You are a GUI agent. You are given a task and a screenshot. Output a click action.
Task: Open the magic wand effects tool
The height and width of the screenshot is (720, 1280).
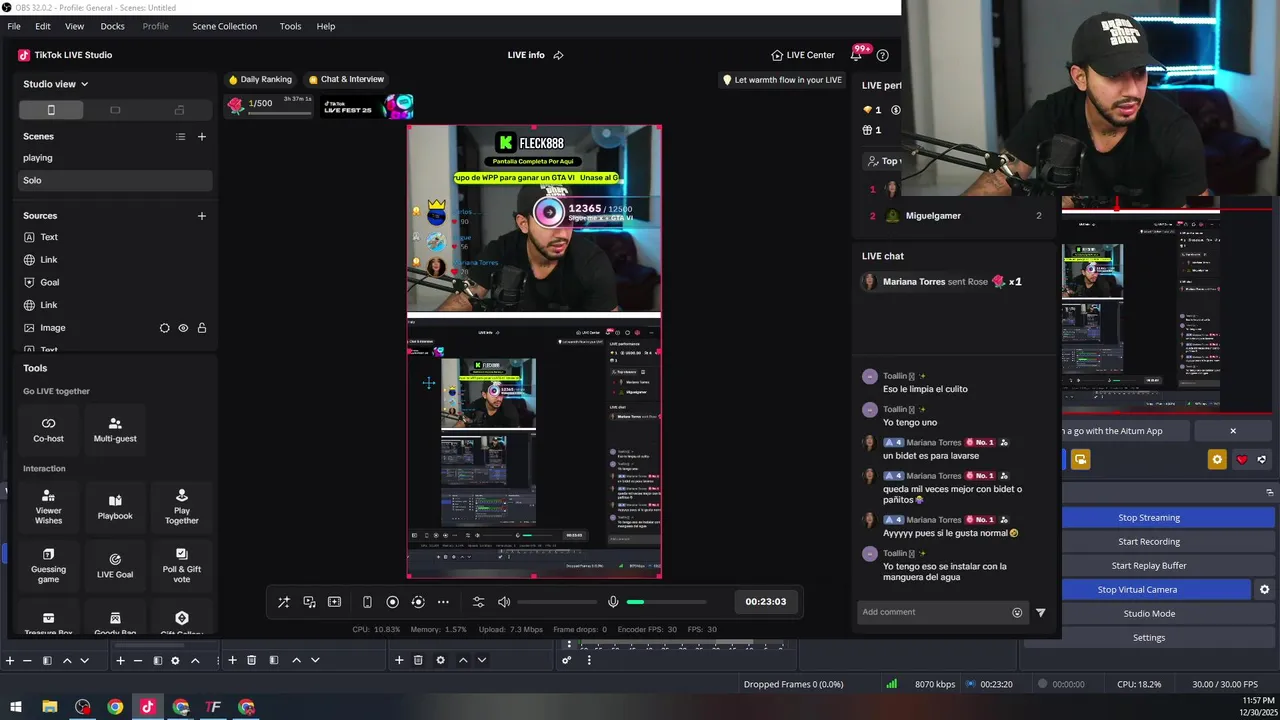[x=284, y=602]
